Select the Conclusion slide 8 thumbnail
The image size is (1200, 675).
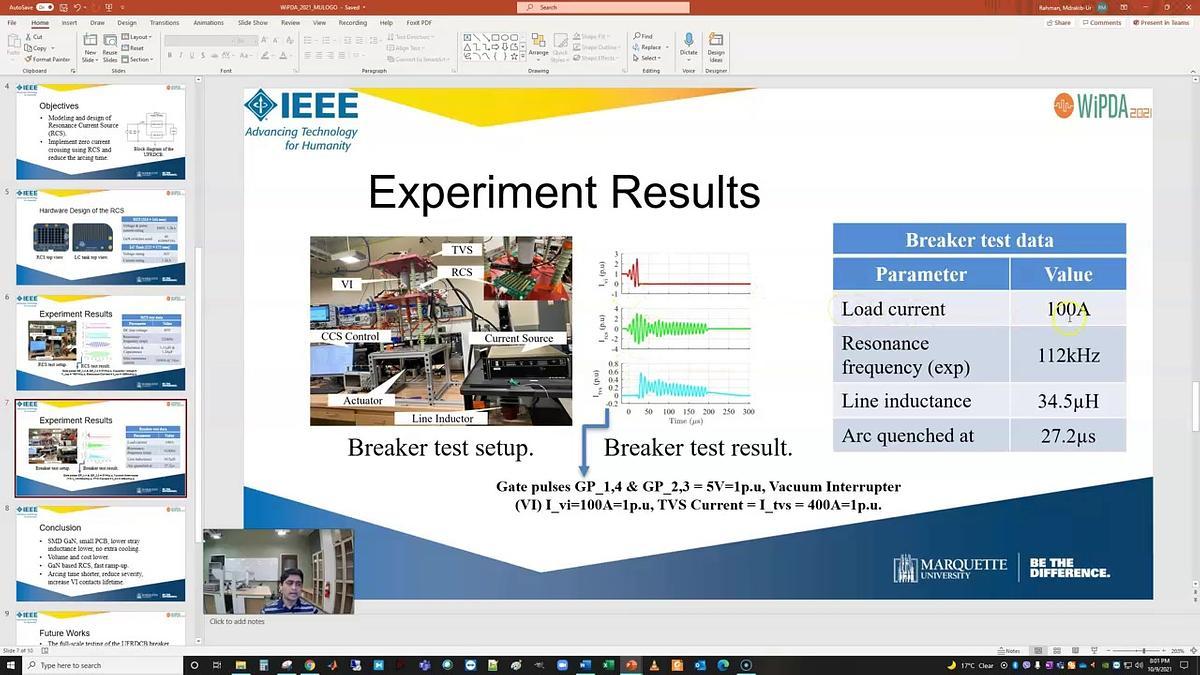pyautogui.click(x=100, y=555)
